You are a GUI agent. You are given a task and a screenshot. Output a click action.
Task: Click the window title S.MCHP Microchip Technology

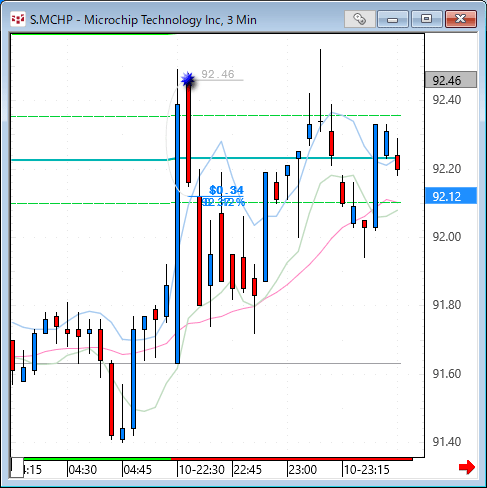point(143,20)
